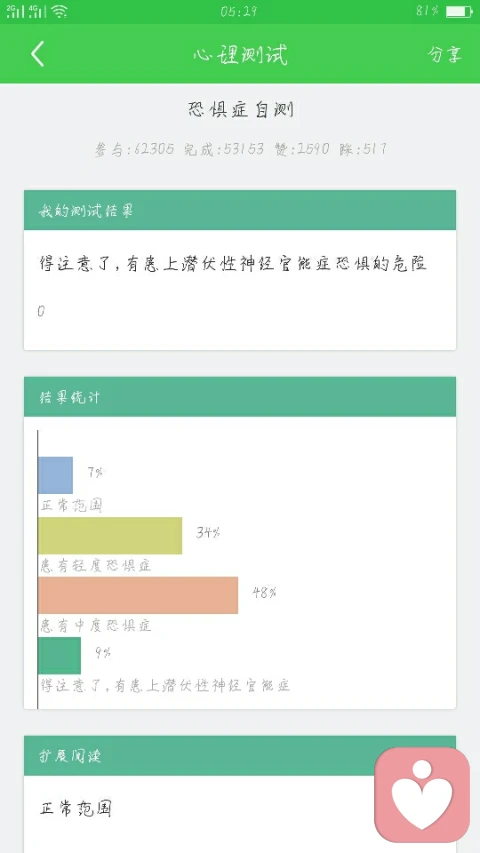Viewport: 480px width, 853px height.
Task: Tap 分享 to share the test
Action: [445, 54]
